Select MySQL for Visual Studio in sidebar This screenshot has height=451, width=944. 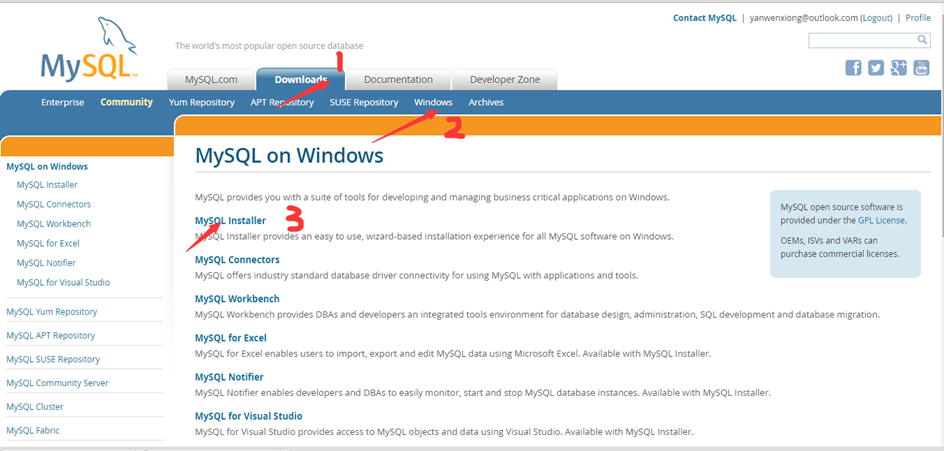(x=63, y=282)
